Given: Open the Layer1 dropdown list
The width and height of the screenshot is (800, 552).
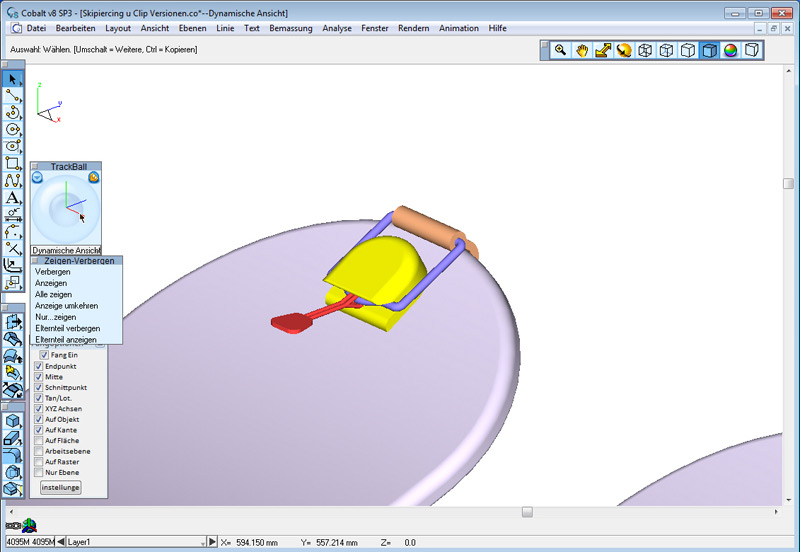Looking at the screenshot, I should click(209, 542).
